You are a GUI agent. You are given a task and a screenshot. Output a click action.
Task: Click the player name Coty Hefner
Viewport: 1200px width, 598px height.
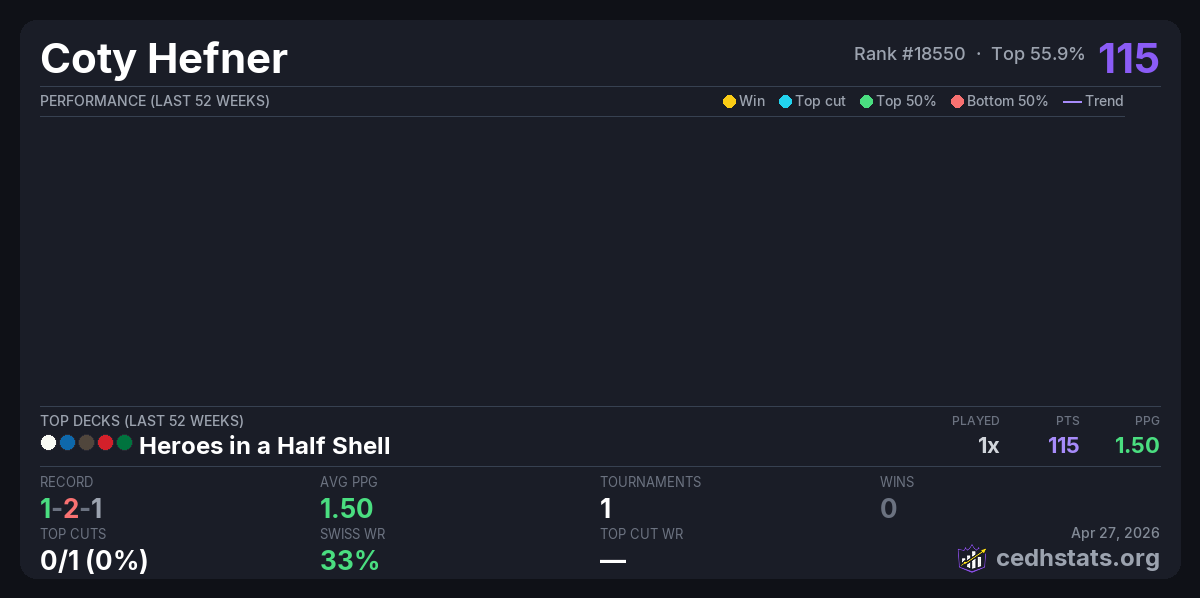click(164, 59)
